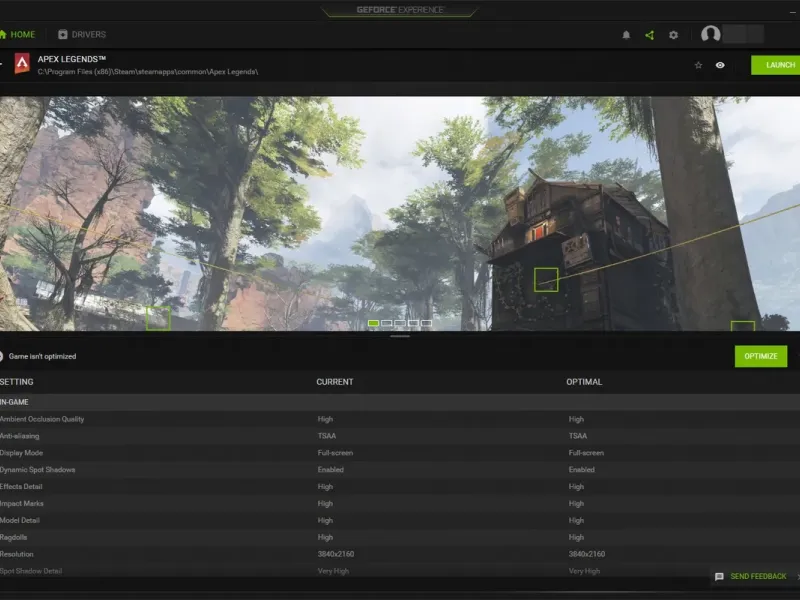
Task: Click the green share icon
Action: (649, 35)
